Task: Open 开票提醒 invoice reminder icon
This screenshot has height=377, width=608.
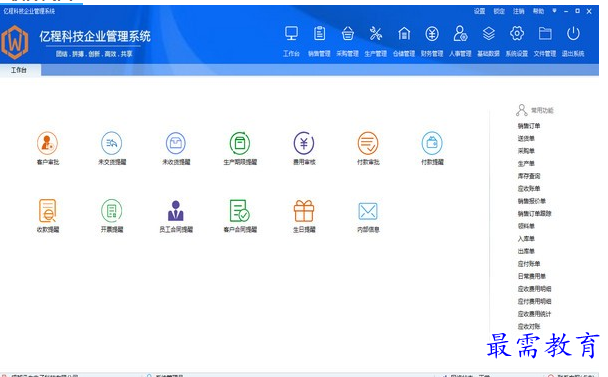Action: (x=112, y=211)
